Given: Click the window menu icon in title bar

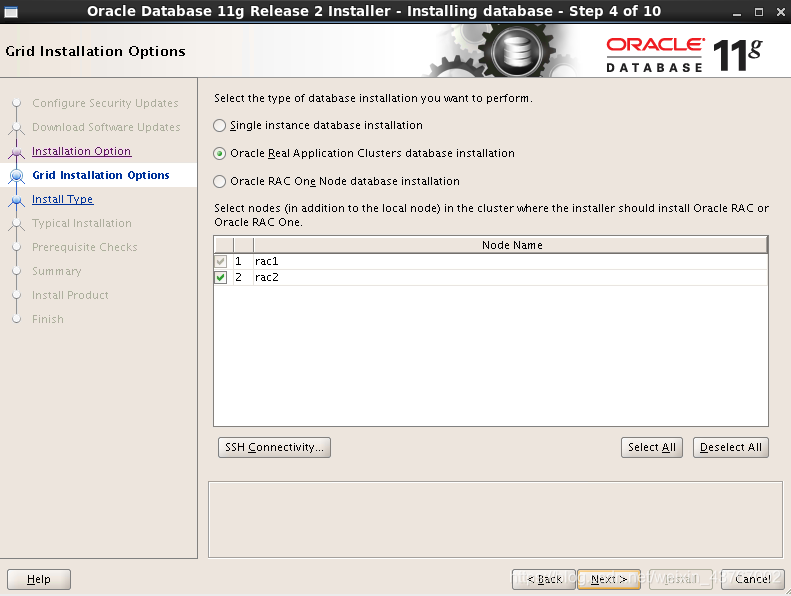Looking at the screenshot, I should [x=11, y=12].
